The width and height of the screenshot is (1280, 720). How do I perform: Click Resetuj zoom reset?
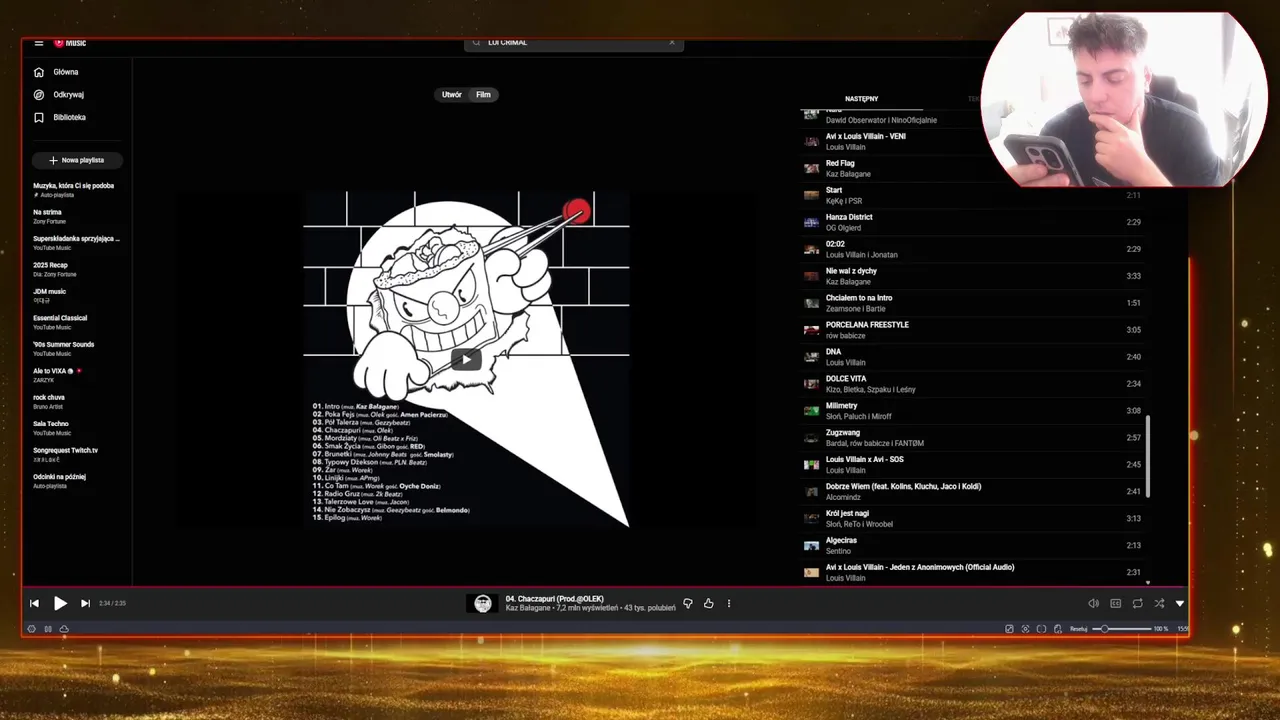click(1079, 629)
